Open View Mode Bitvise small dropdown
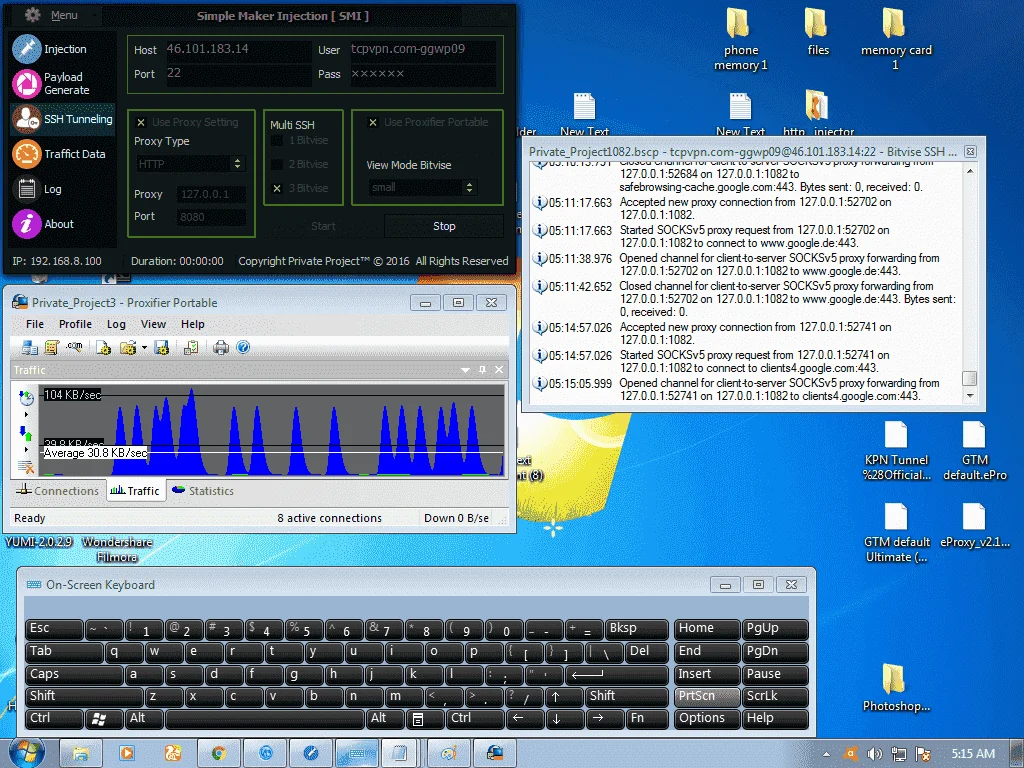Image resolution: width=1024 pixels, height=768 pixels. 422,187
